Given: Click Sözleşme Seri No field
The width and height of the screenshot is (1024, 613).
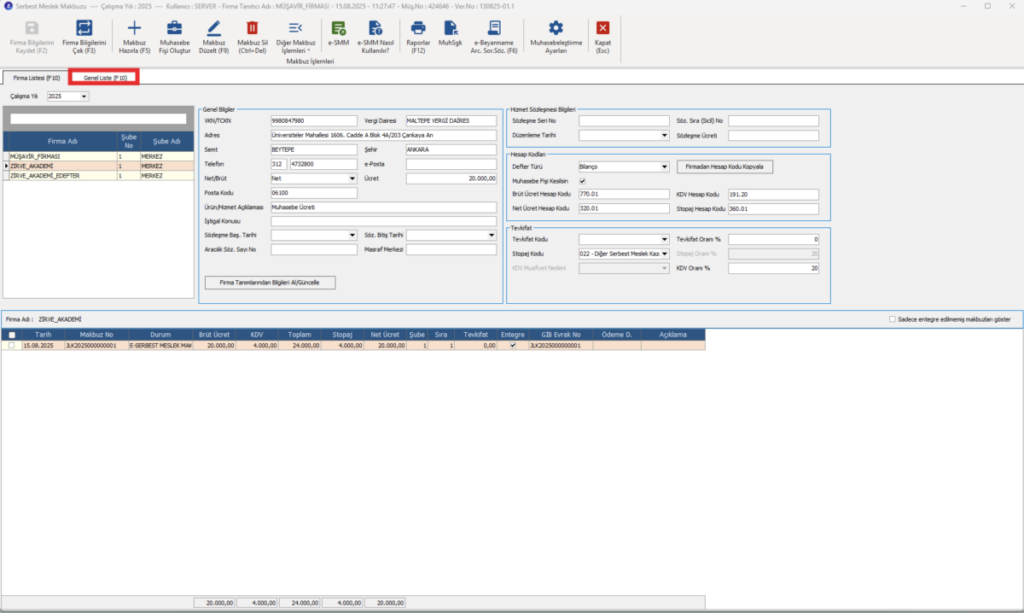Looking at the screenshot, I should [624, 121].
